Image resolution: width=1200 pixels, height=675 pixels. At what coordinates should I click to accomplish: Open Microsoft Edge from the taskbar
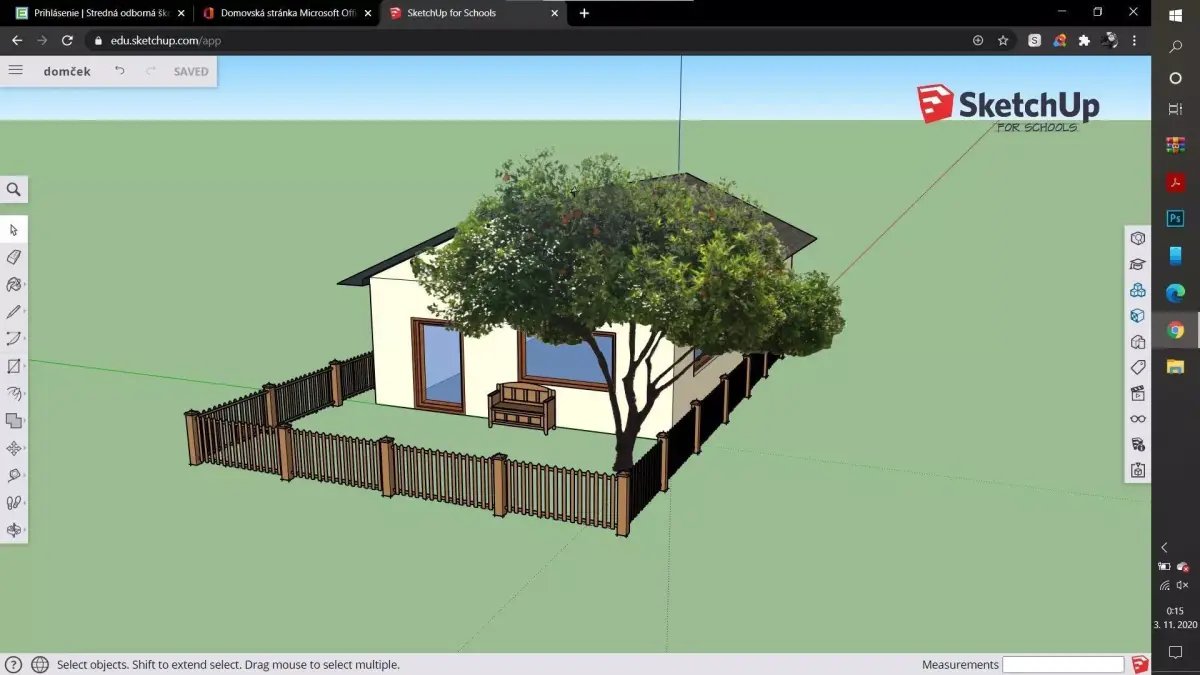1176,293
